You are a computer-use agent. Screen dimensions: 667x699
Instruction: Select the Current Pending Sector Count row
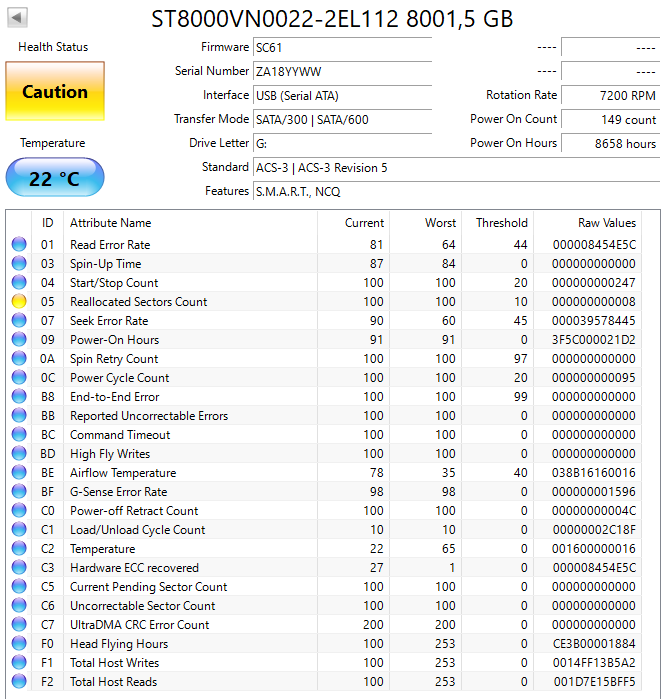[x=148, y=587]
